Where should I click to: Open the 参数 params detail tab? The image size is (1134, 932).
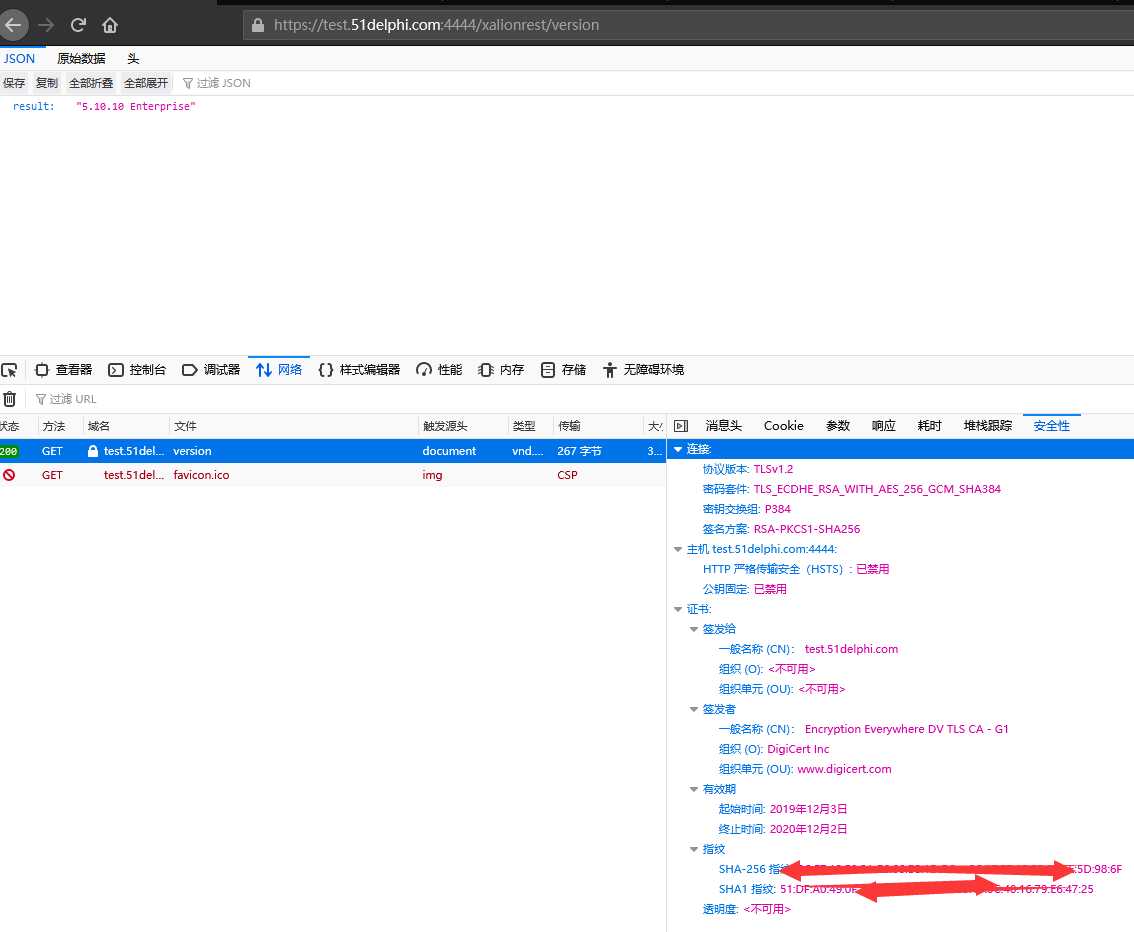[838, 426]
